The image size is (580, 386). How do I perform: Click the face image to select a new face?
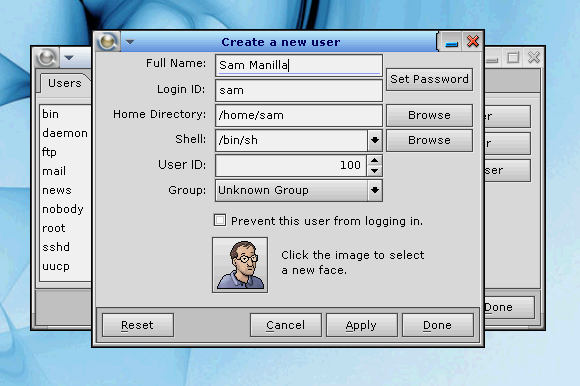(x=240, y=265)
